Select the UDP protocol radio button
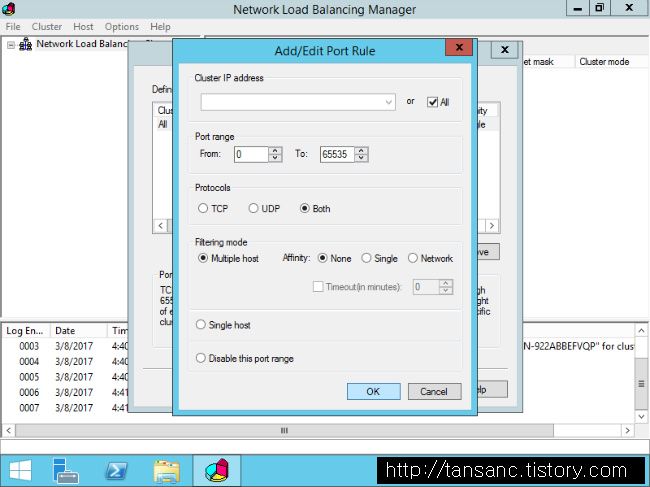 pos(253,208)
